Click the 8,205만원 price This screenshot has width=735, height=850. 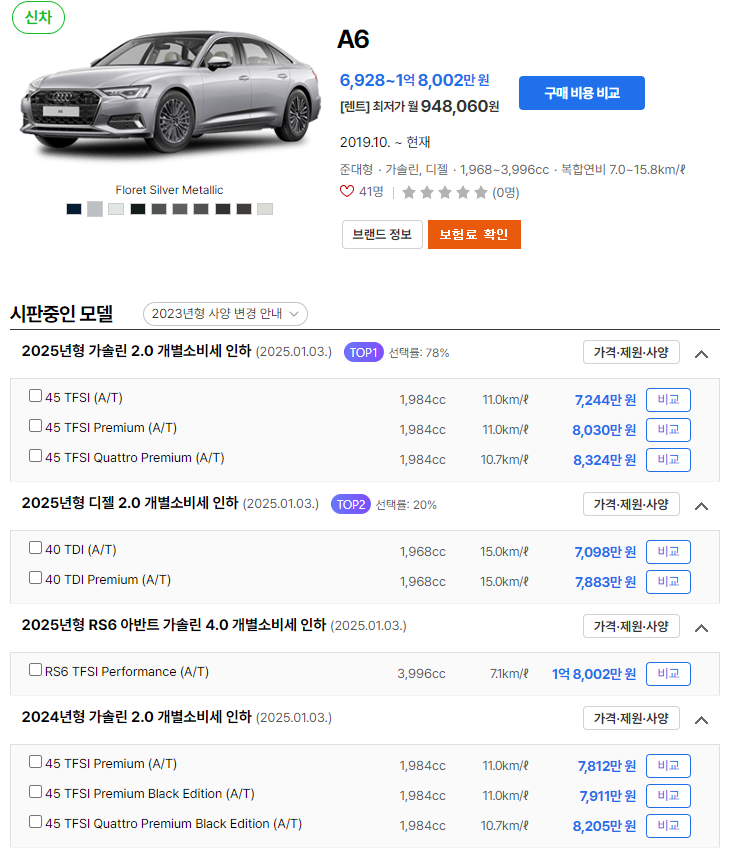tap(604, 826)
